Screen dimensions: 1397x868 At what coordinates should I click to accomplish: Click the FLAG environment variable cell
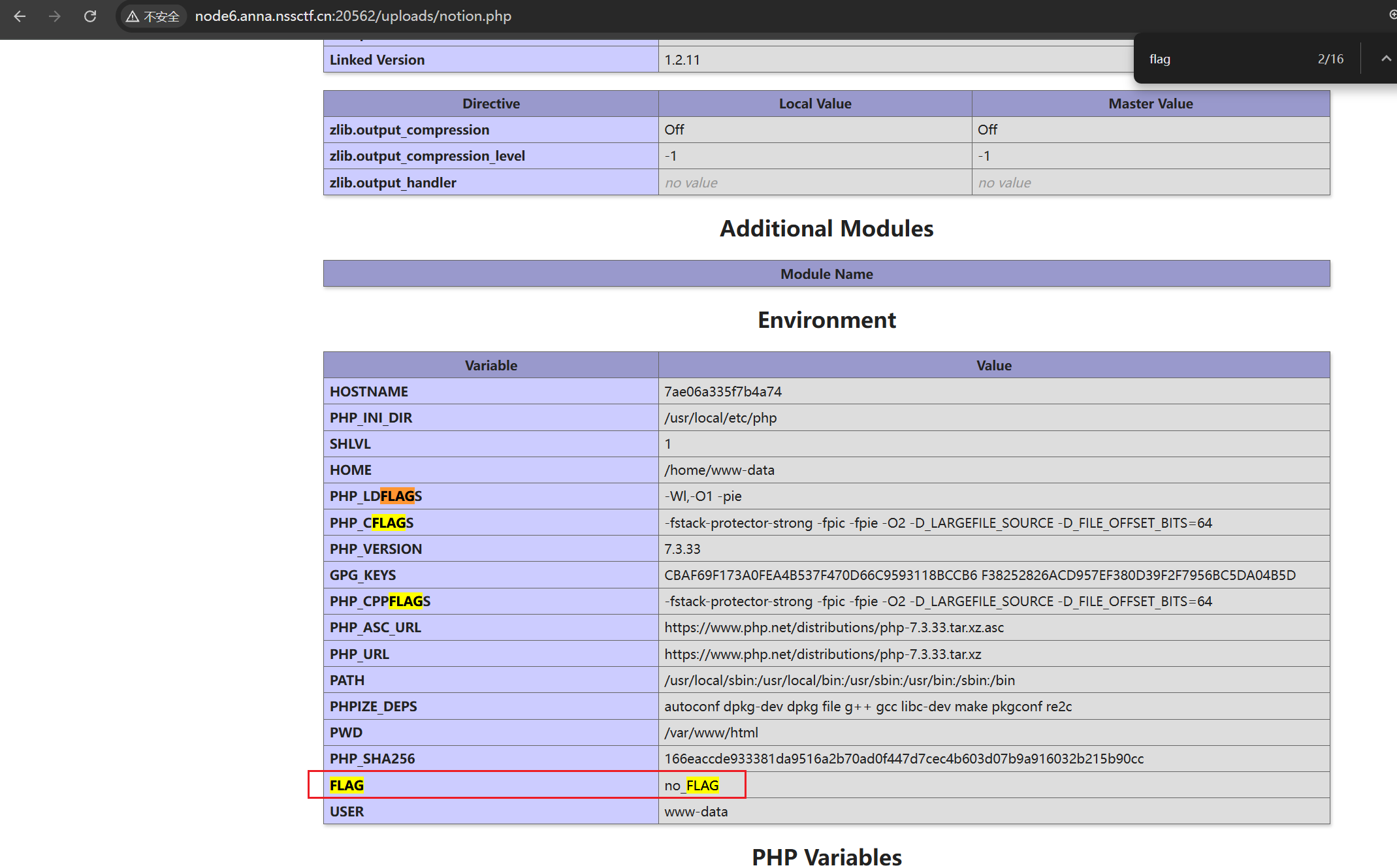(347, 785)
